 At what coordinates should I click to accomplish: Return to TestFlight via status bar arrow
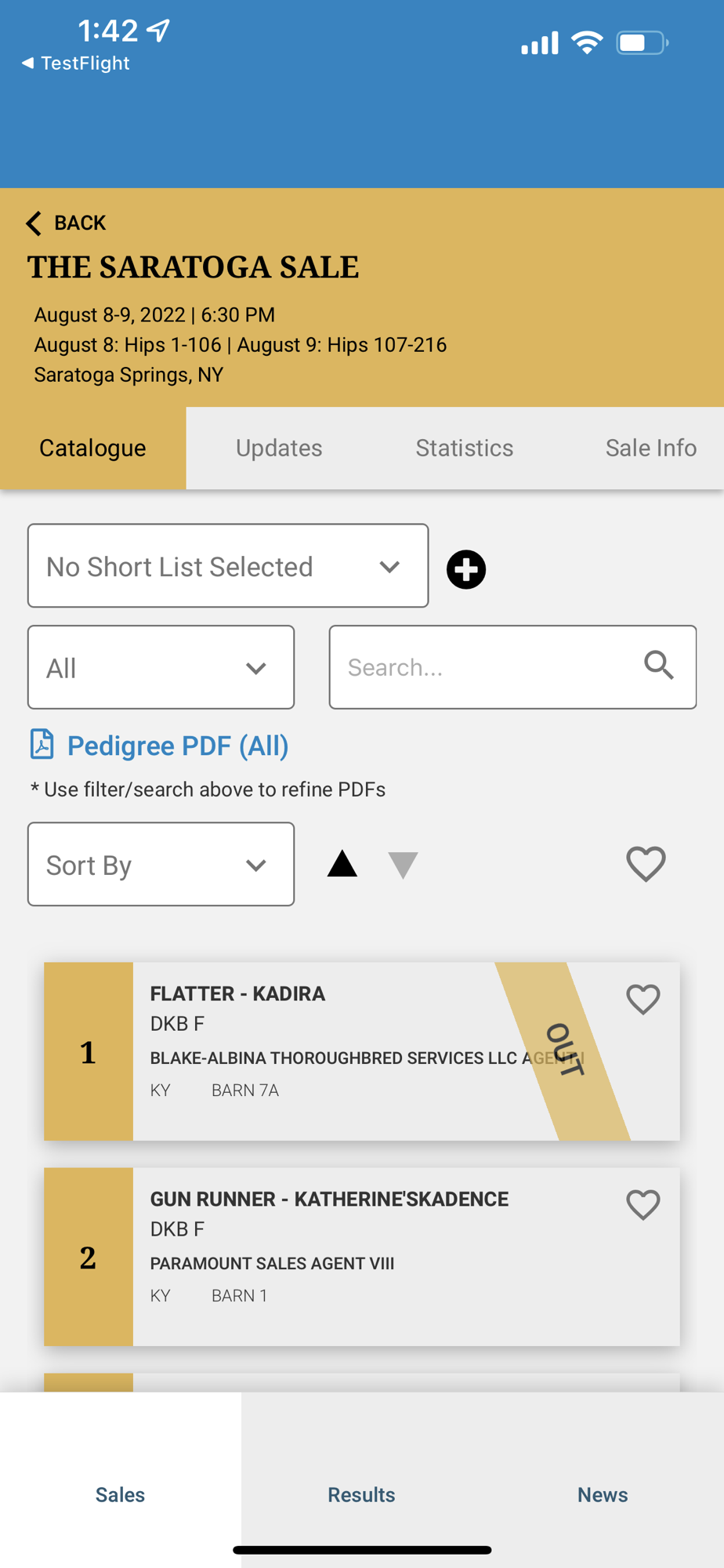point(28,64)
